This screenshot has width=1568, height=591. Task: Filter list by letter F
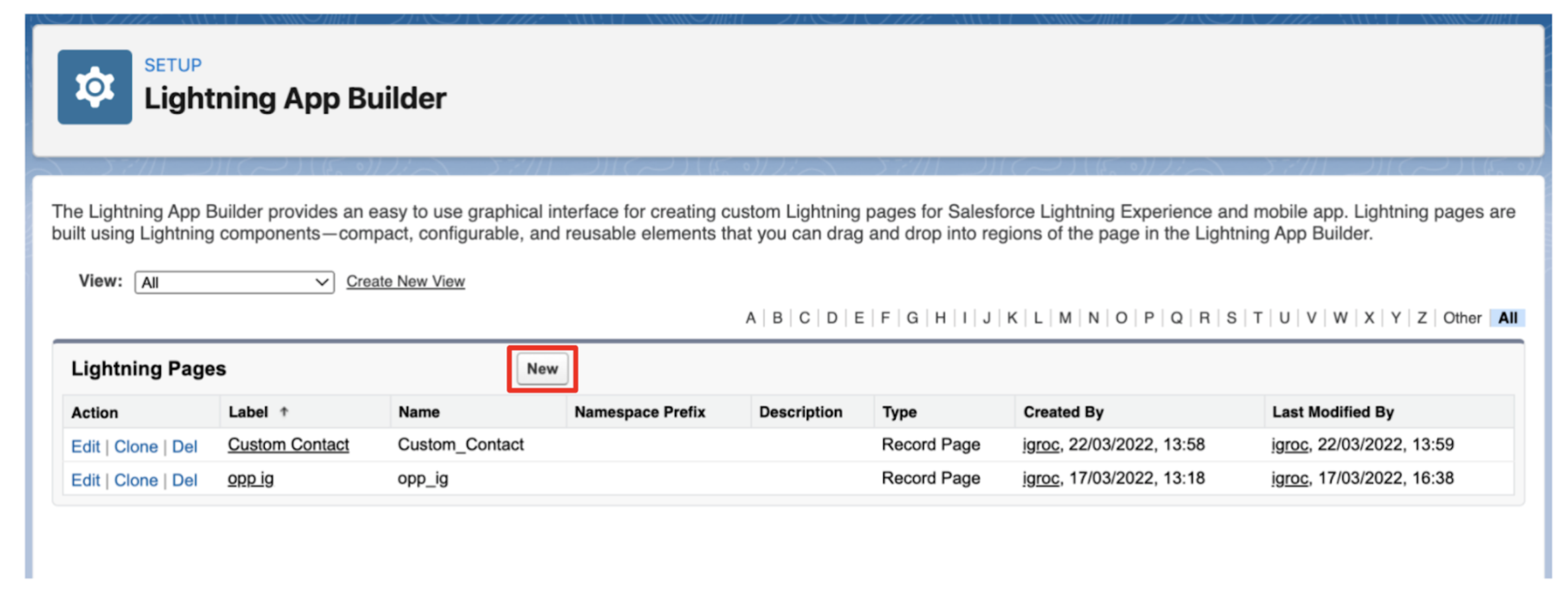885,318
